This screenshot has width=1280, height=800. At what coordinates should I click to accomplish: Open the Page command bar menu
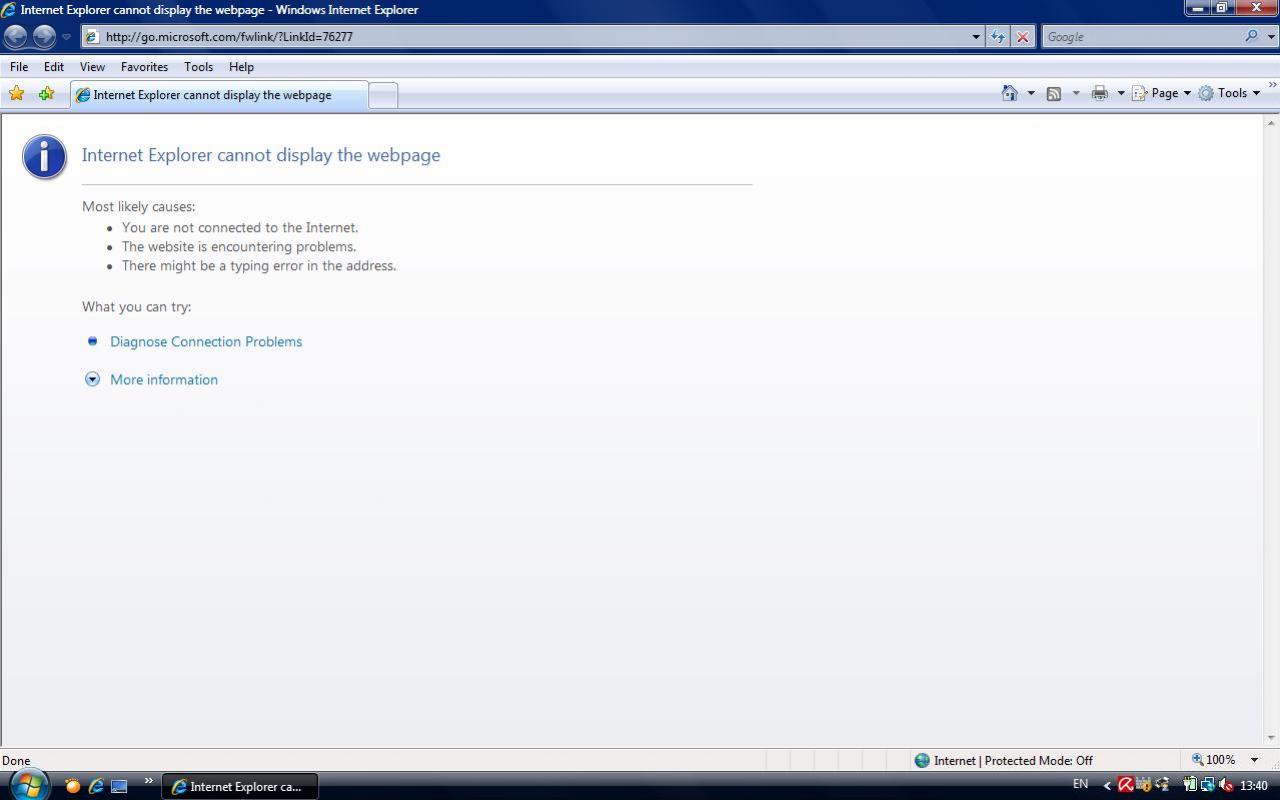(x=1161, y=93)
